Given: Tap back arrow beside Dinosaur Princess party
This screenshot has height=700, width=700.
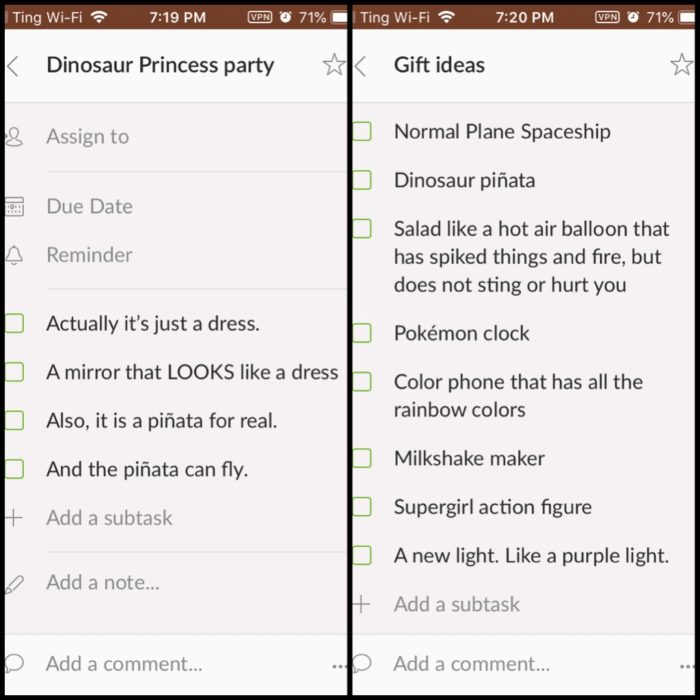Looking at the screenshot, I should point(13,66).
